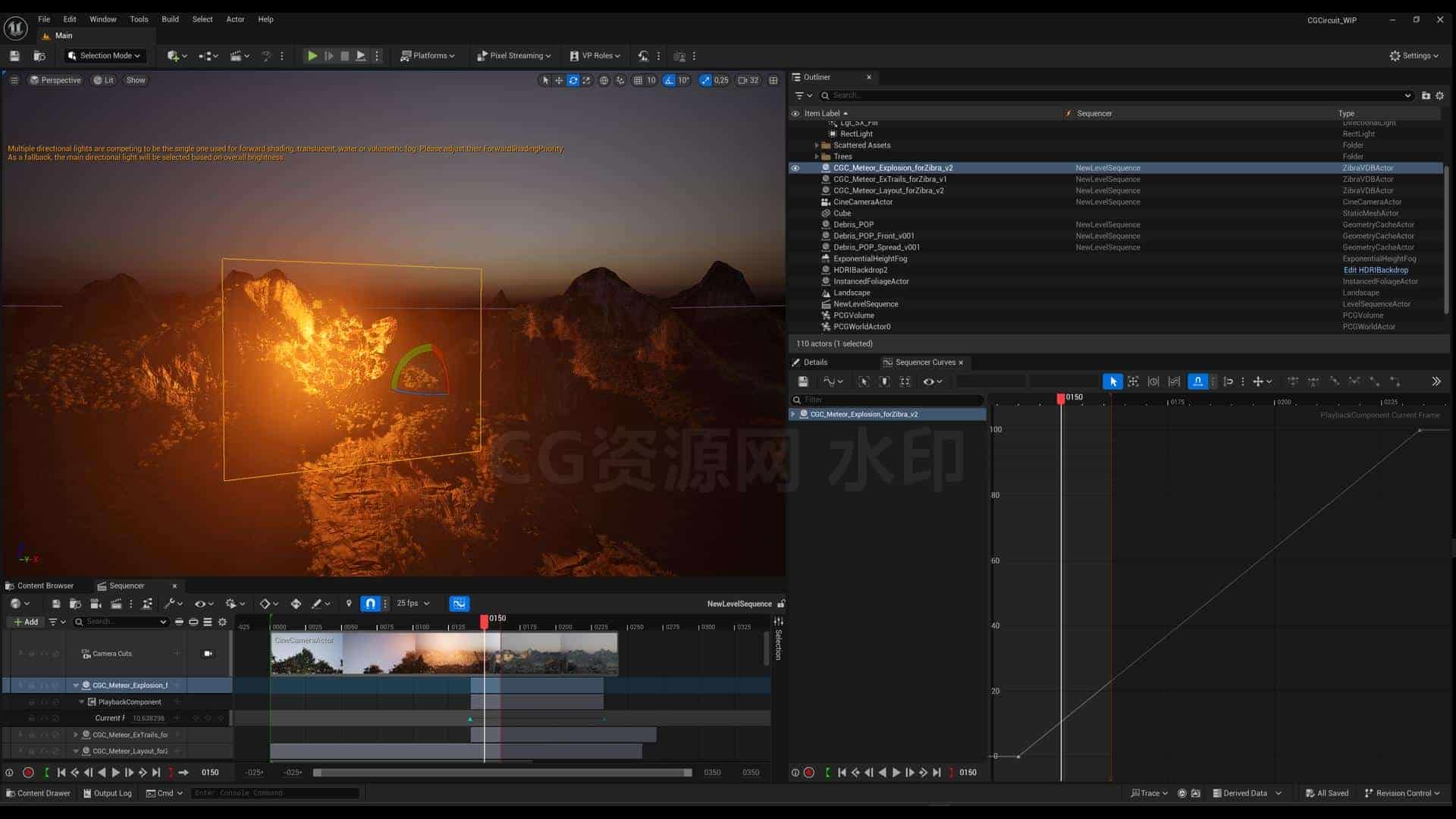Toggle viewport rotation snapping icon

pyautogui.click(x=669, y=80)
